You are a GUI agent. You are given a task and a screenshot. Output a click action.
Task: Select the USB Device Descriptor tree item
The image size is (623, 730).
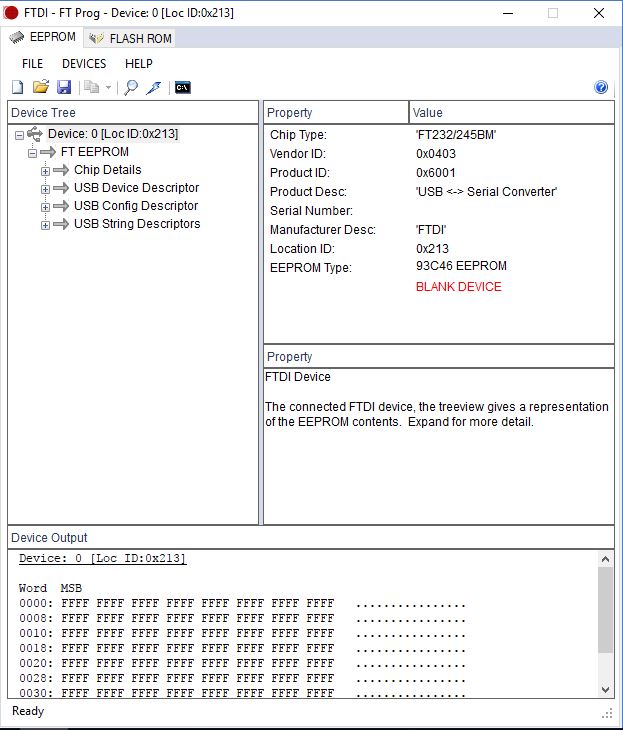pos(136,188)
